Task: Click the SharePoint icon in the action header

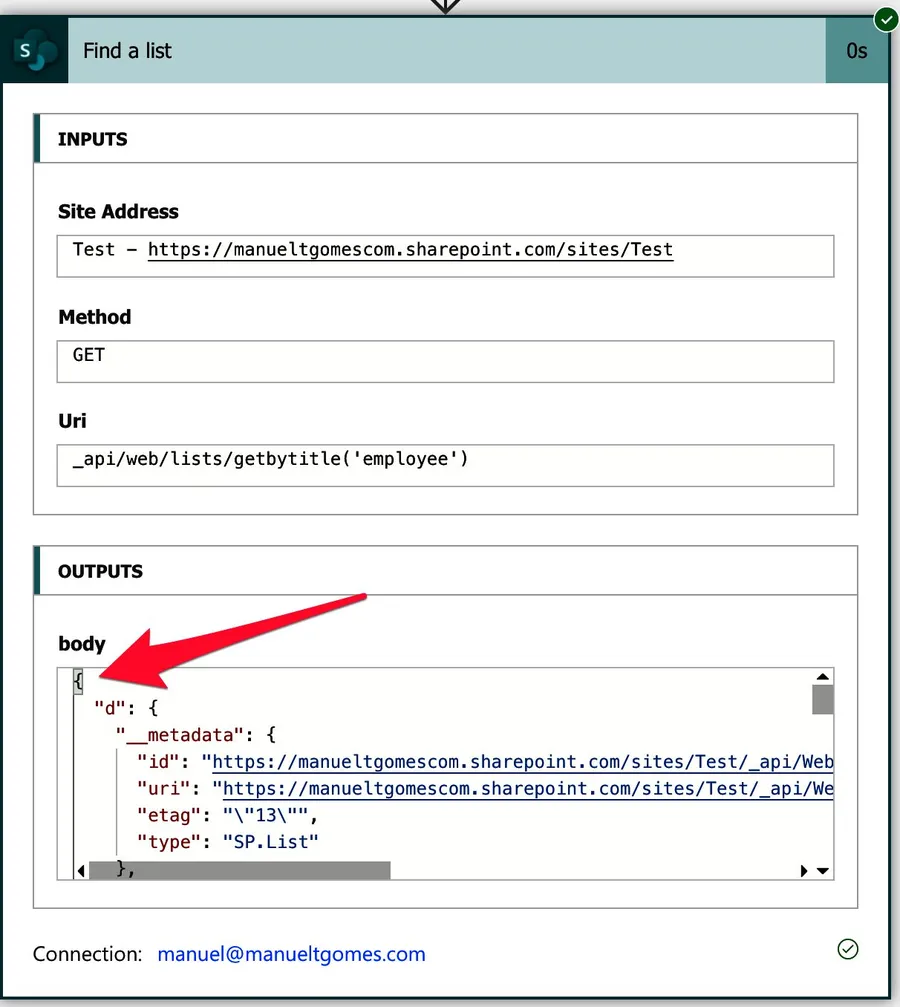Action: [x=34, y=50]
